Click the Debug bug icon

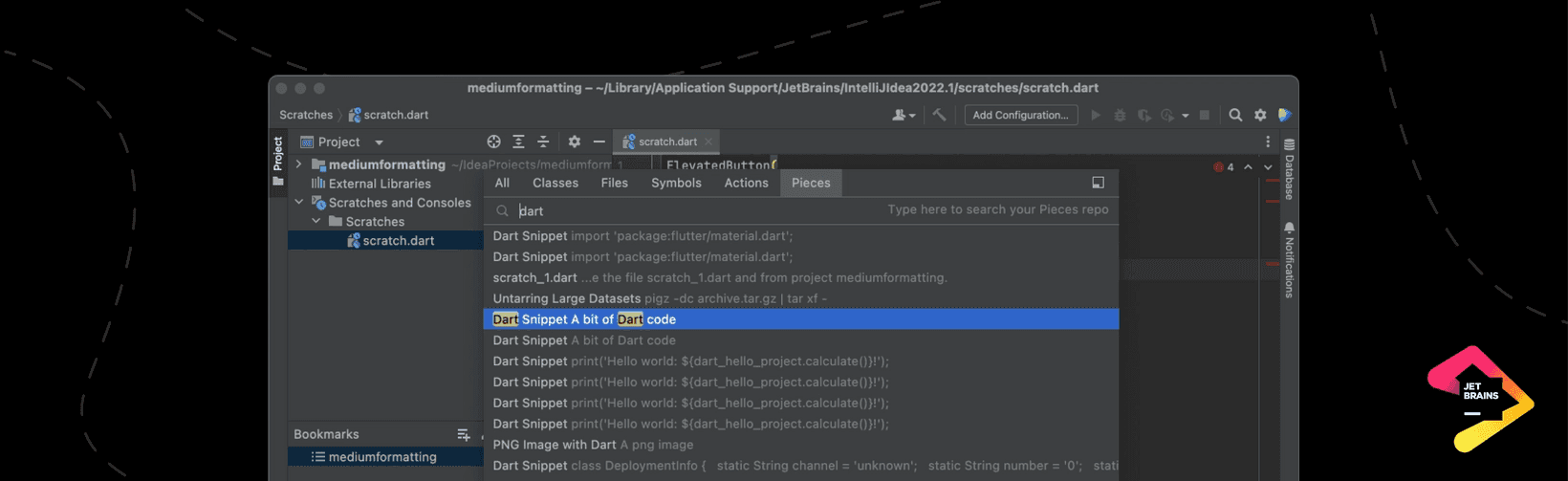[1120, 115]
